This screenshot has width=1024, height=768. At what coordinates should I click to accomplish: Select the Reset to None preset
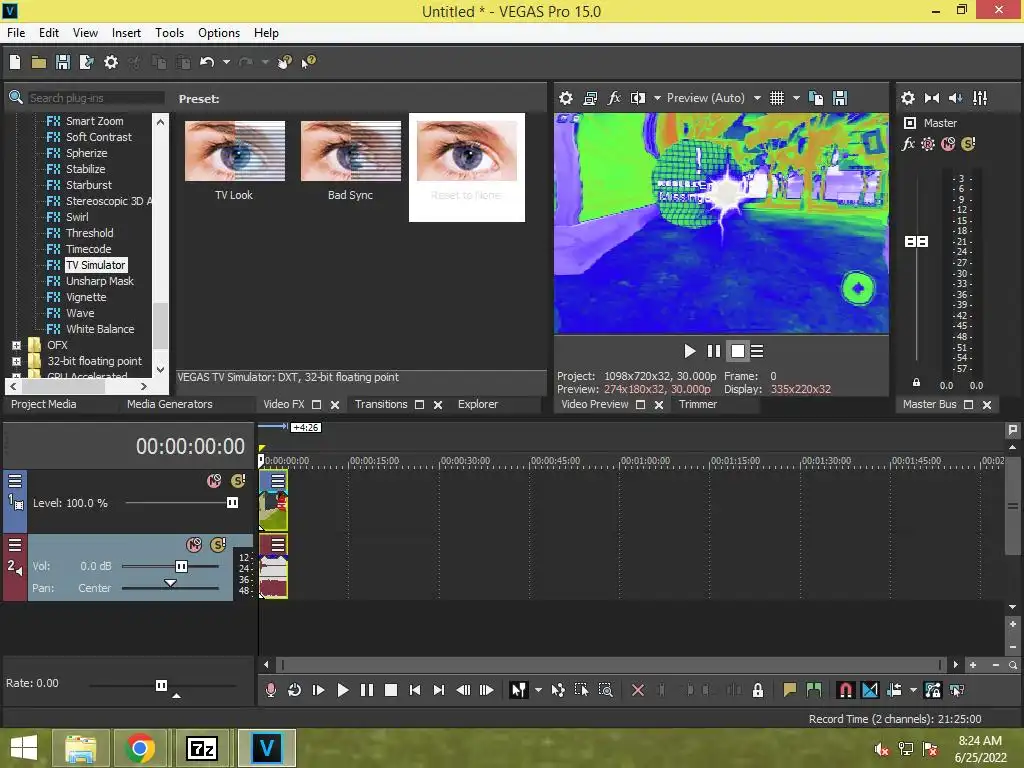(467, 167)
